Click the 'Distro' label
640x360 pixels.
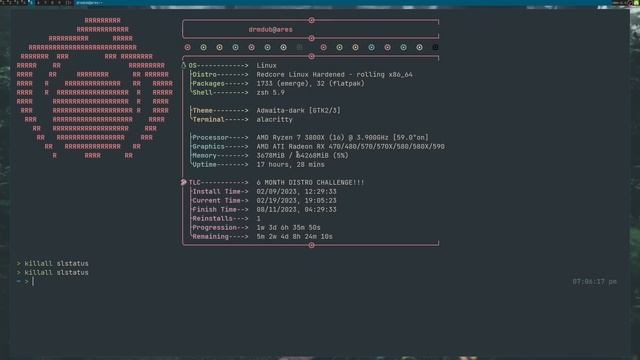[204, 74]
